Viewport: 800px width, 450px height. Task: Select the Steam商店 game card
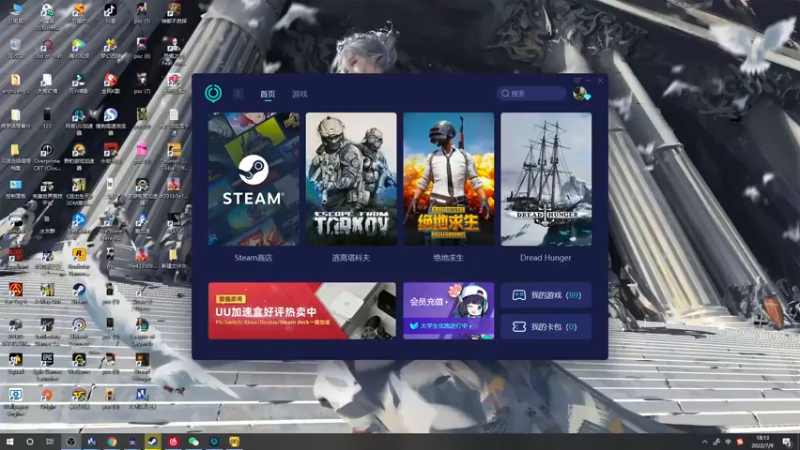(254, 179)
